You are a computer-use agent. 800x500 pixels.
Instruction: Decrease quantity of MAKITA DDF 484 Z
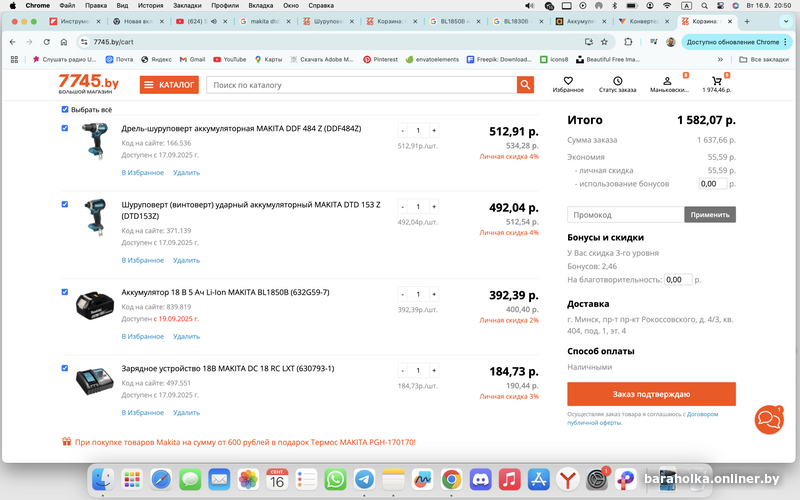tap(403, 131)
